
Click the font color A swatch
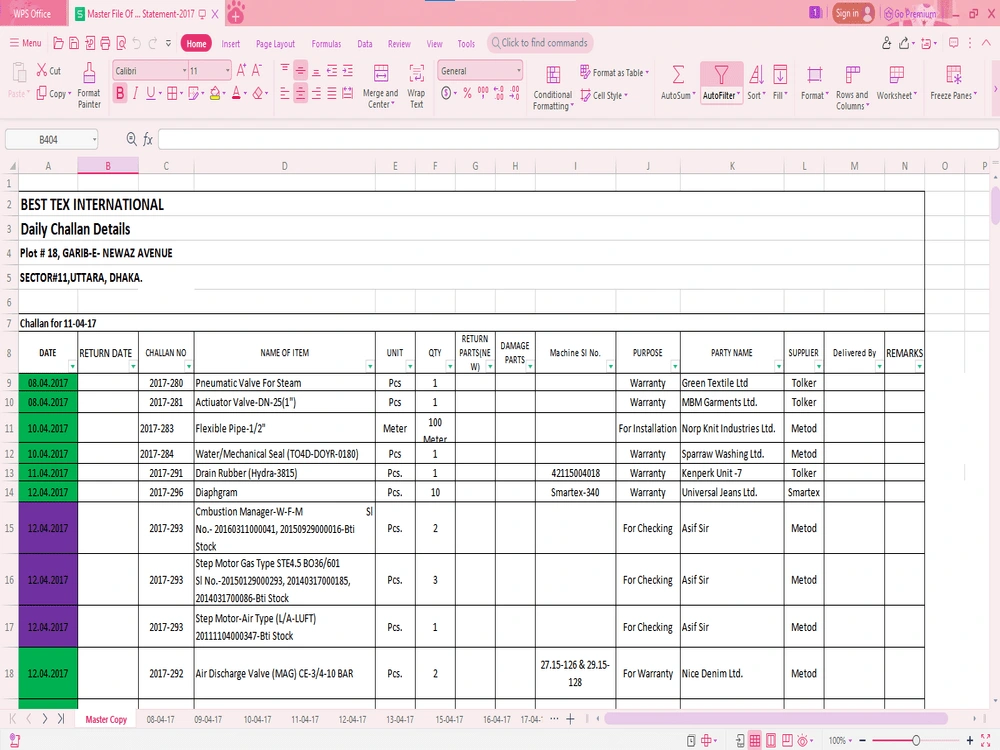coord(237,94)
